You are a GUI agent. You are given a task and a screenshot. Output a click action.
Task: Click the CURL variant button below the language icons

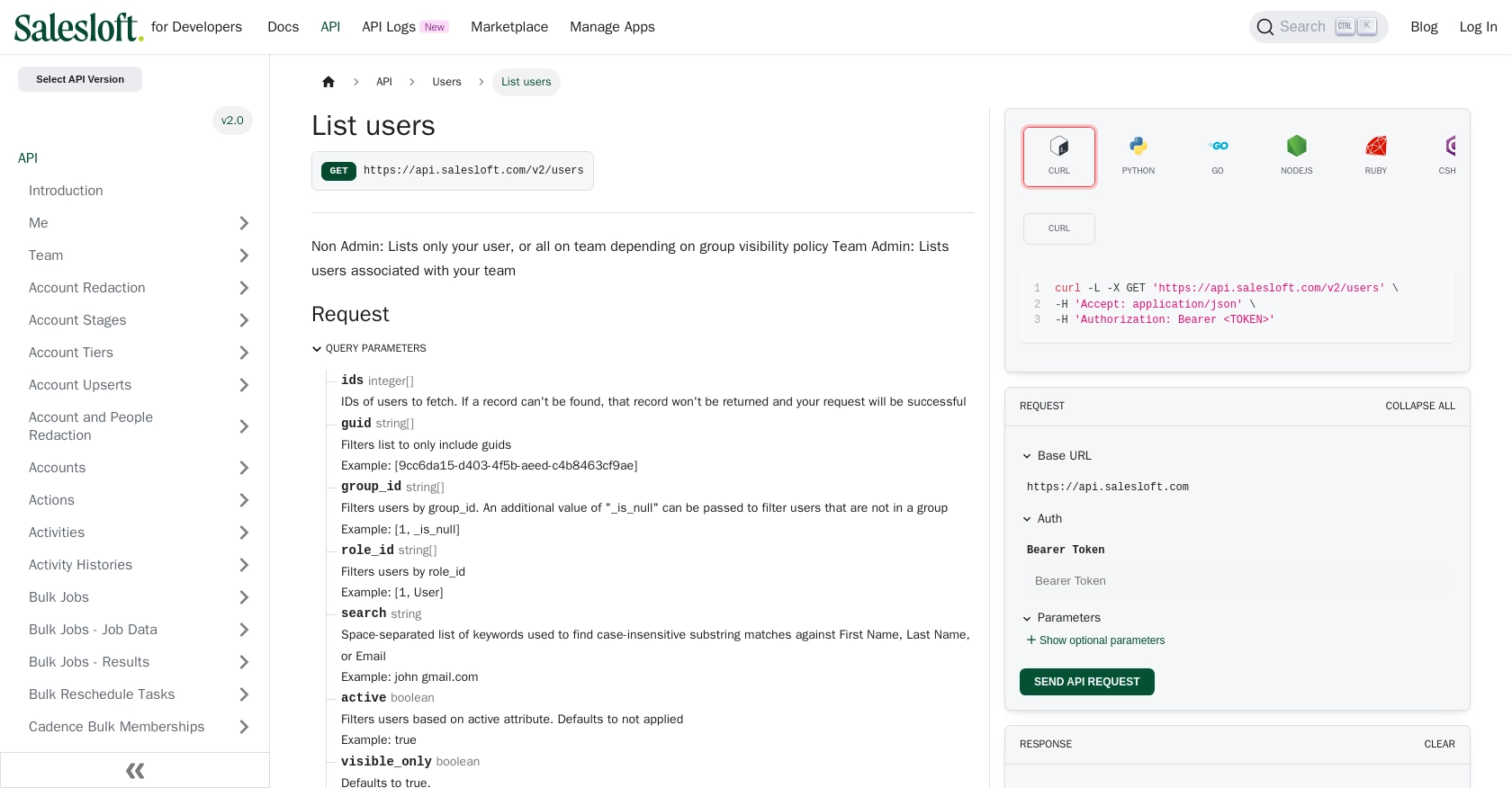(x=1059, y=228)
